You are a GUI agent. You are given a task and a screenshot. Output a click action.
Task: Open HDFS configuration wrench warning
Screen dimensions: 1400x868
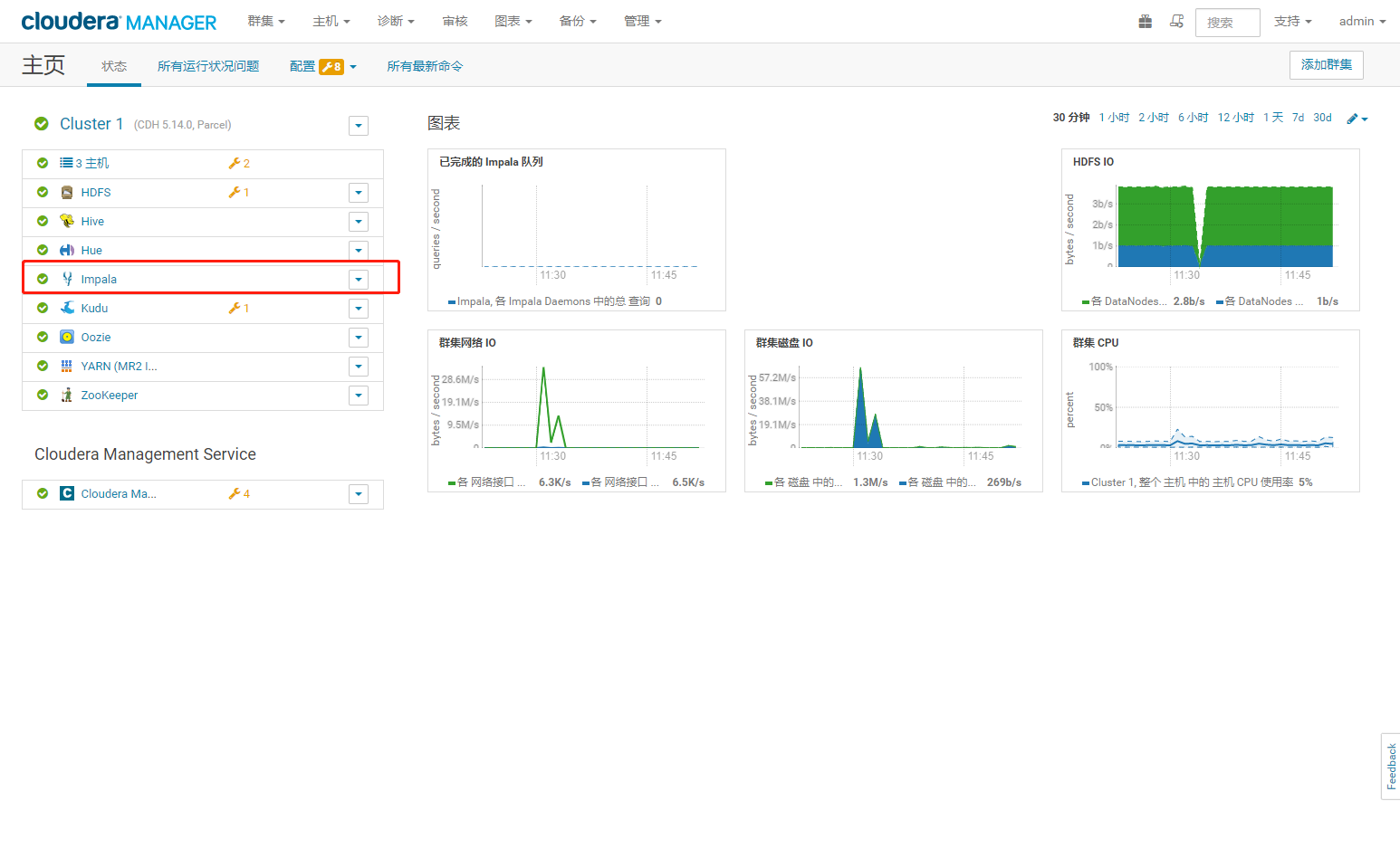pyautogui.click(x=239, y=192)
